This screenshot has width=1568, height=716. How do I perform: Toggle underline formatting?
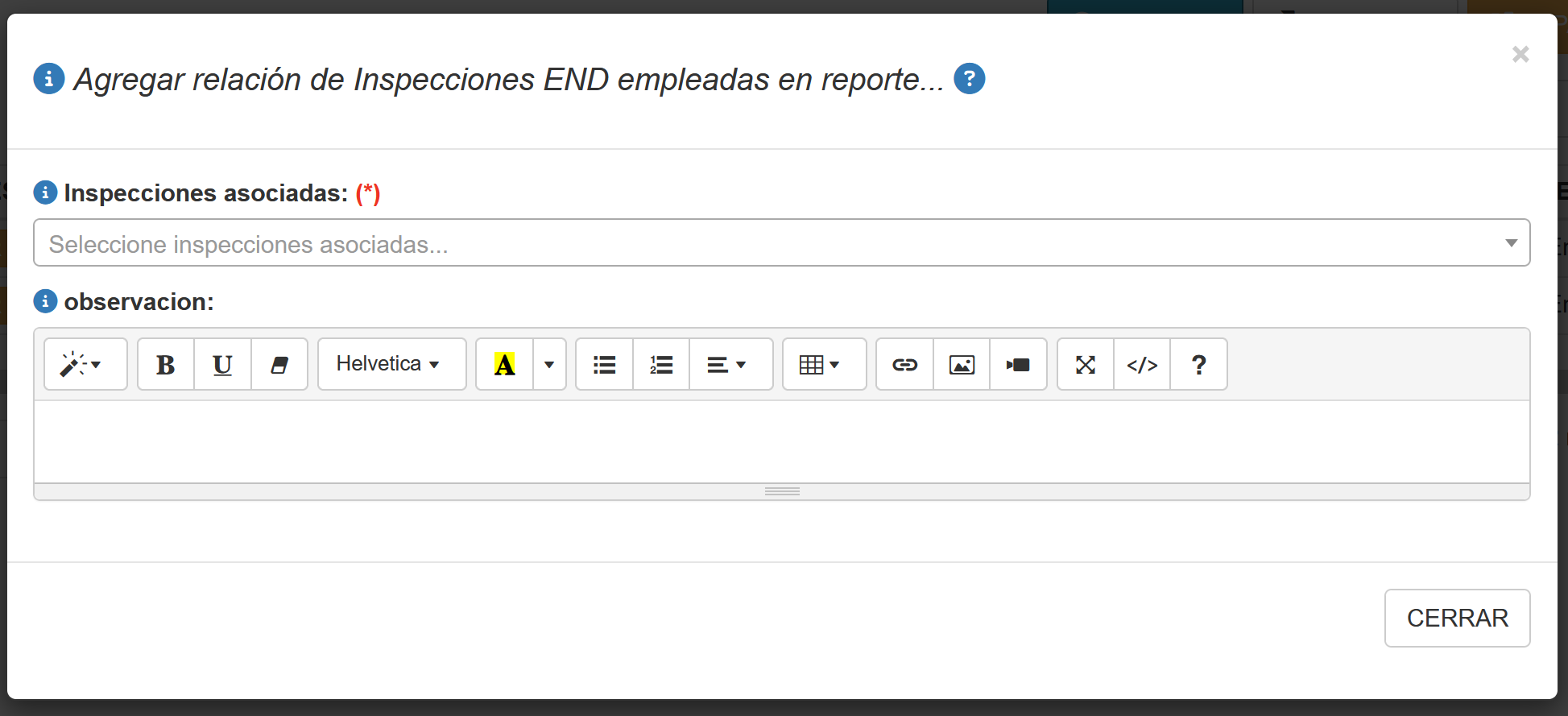pyautogui.click(x=222, y=365)
